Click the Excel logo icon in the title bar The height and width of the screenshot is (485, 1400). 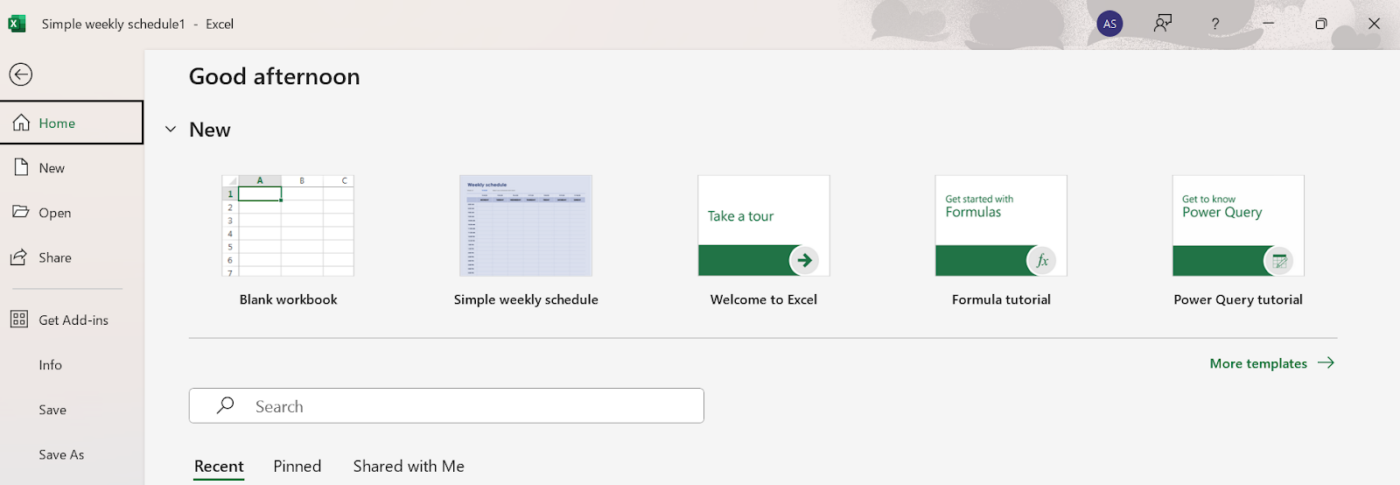tap(17, 24)
